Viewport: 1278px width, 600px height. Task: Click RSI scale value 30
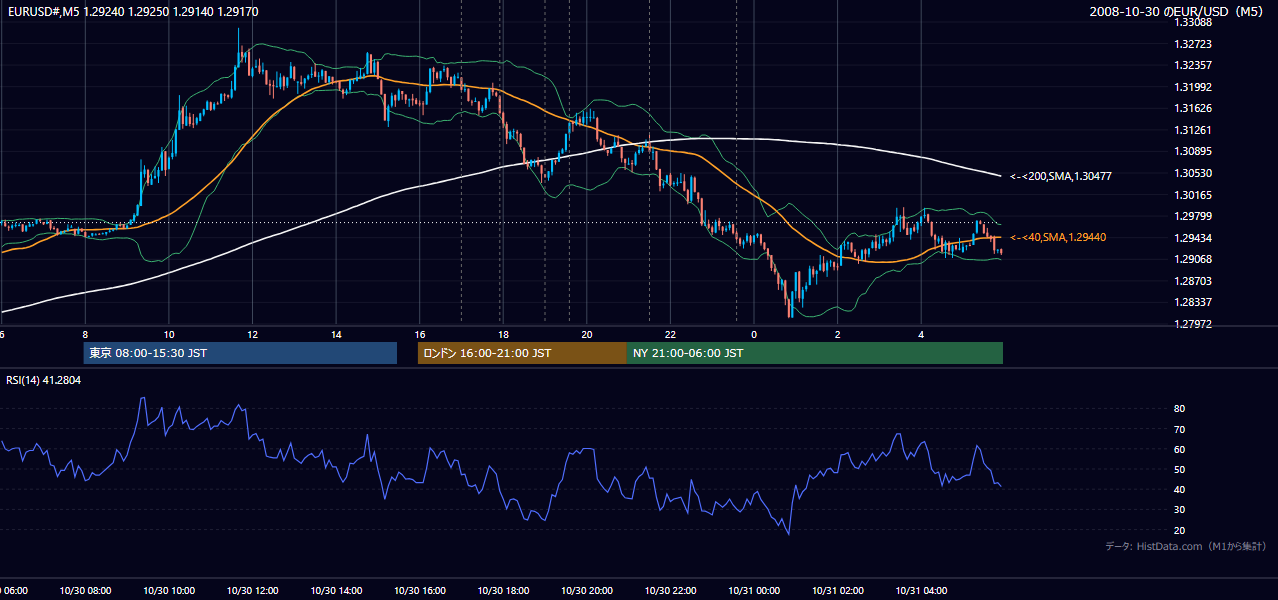[x=1180, y=509]
